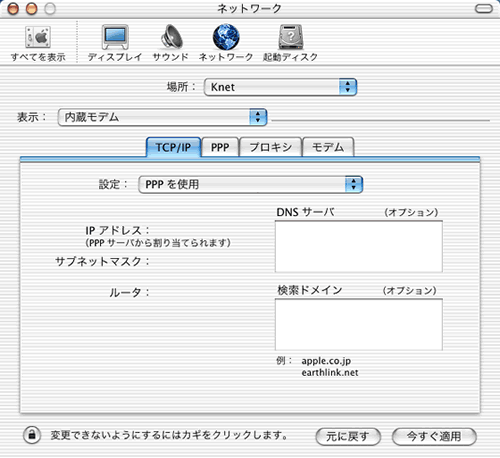Open the ディスプレイ display preferences icon
Screen dimensions: 500x458
click(115, 37)
